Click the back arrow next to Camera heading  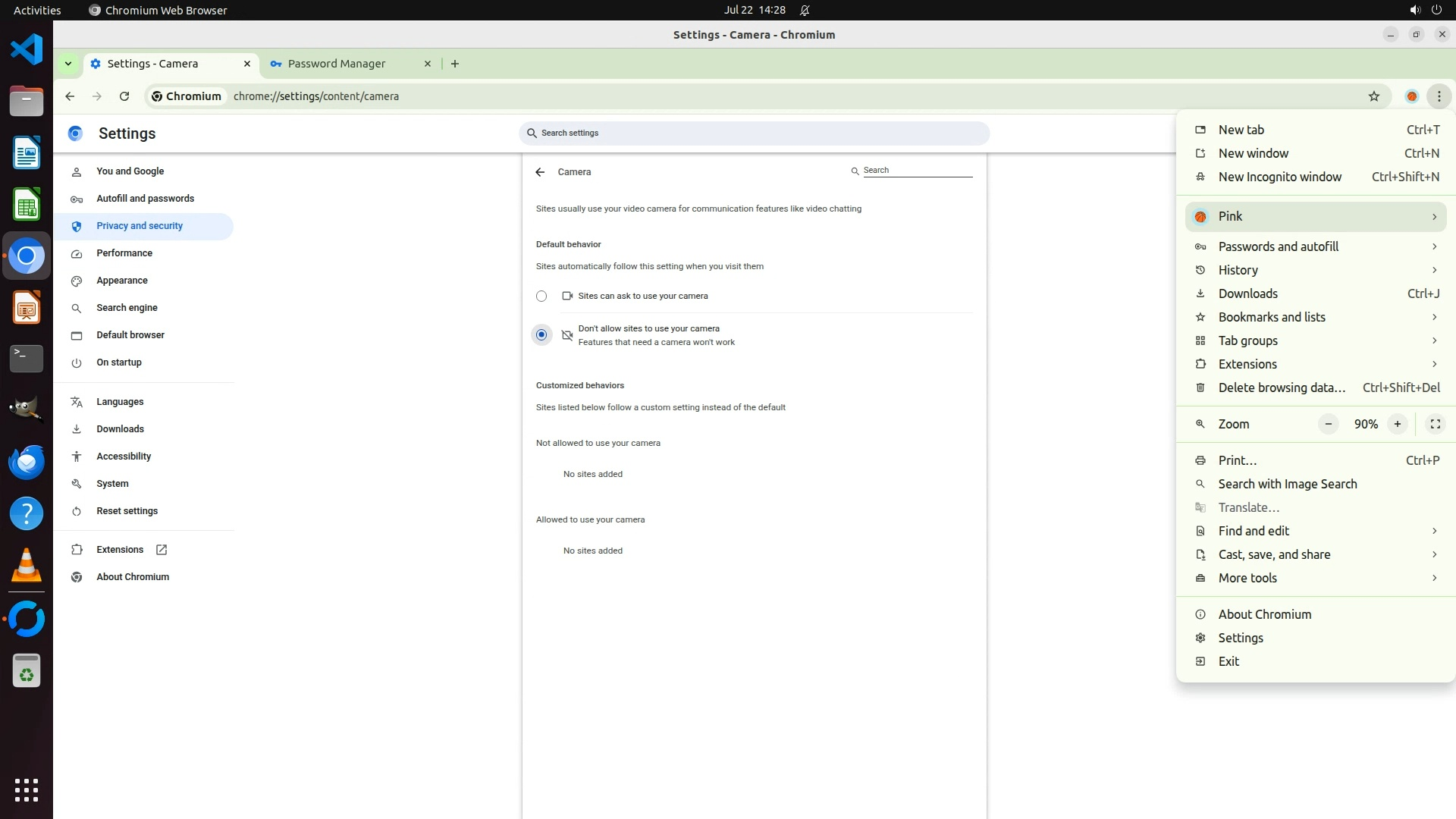pos(540,172)
